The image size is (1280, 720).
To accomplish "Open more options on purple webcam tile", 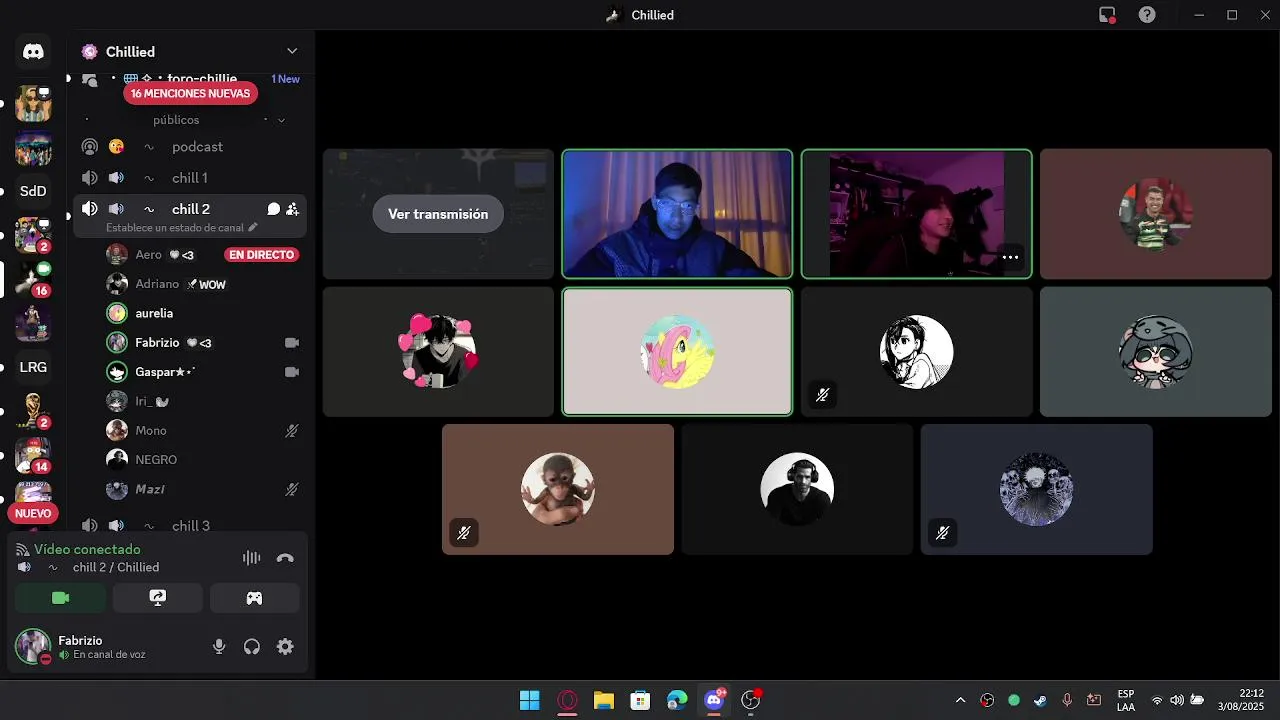I will [x=1010, y=257].
